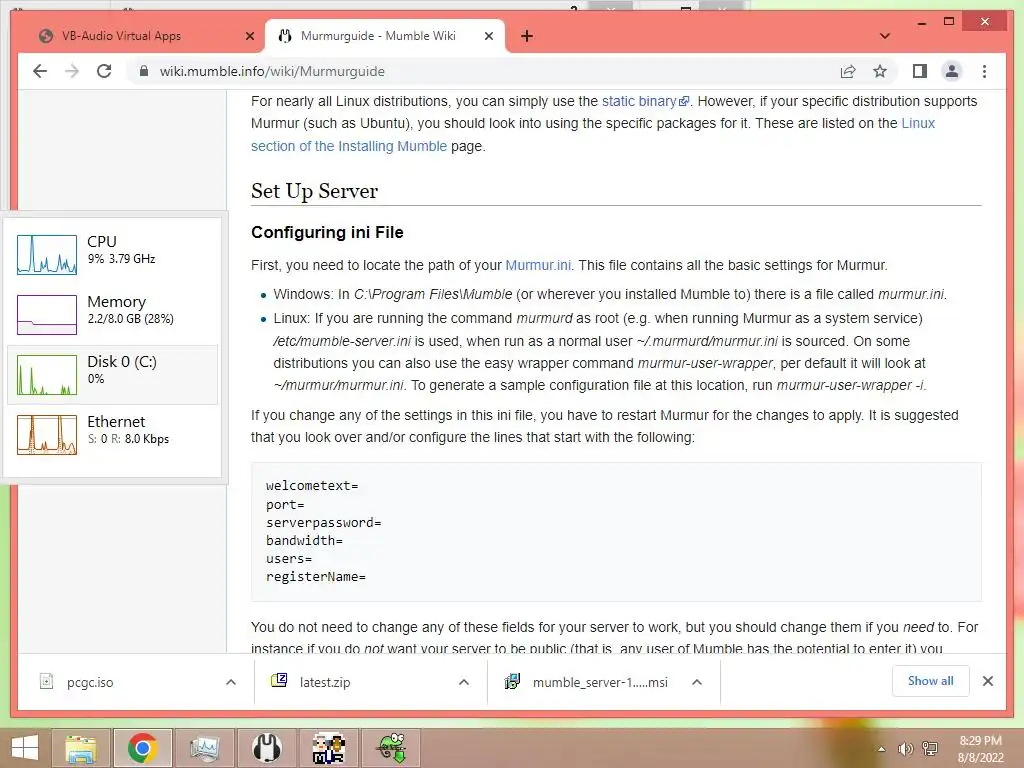Open File Explorer from taskbar

tap(81, 748)
